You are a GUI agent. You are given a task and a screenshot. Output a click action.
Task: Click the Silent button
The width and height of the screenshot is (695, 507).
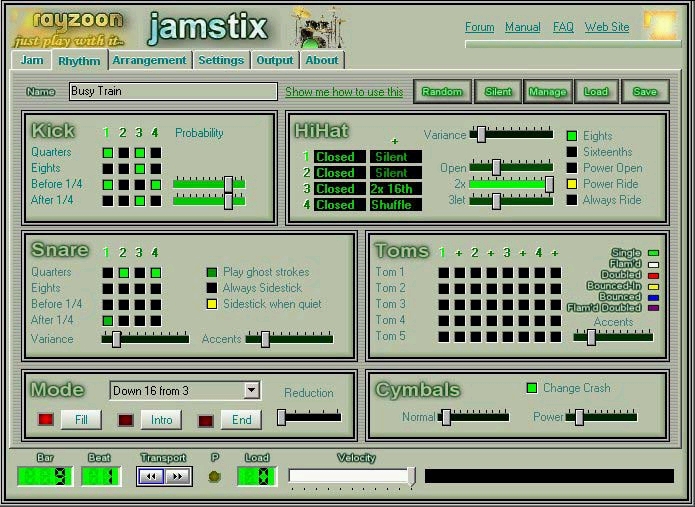(x=498, y=92)
